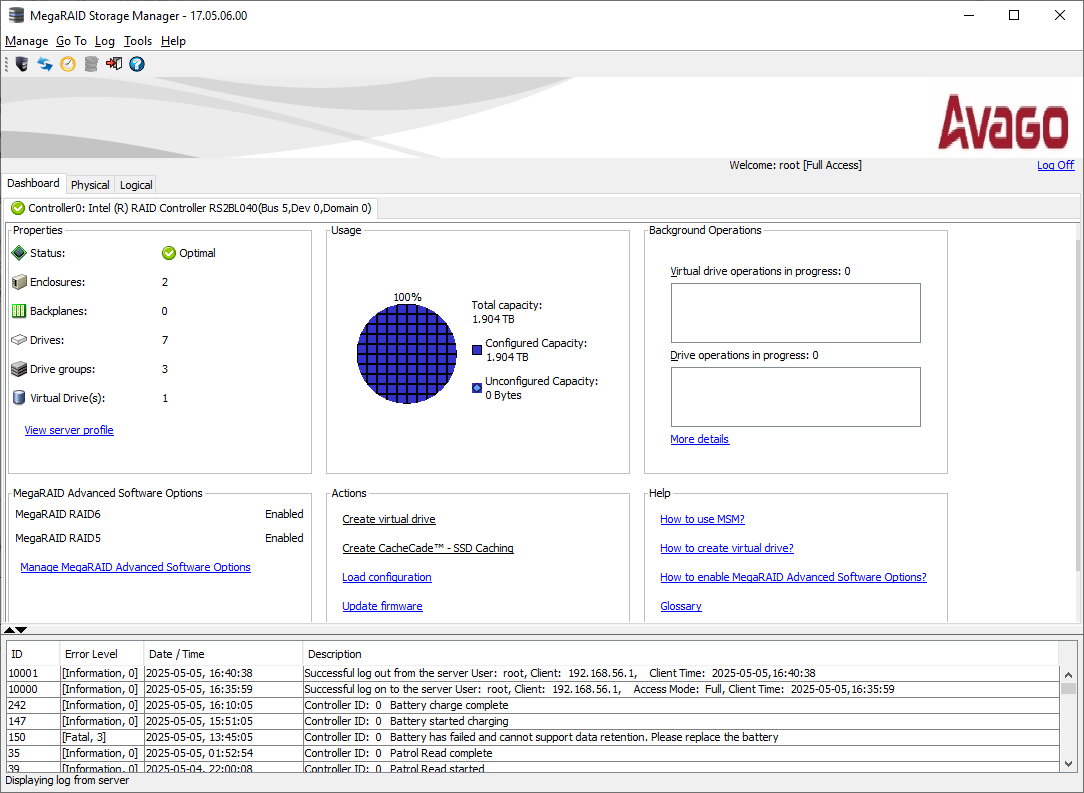This screenshot has height=793, width=1084.
Task: Click the Date / Time column header
Action: (223, 654)
